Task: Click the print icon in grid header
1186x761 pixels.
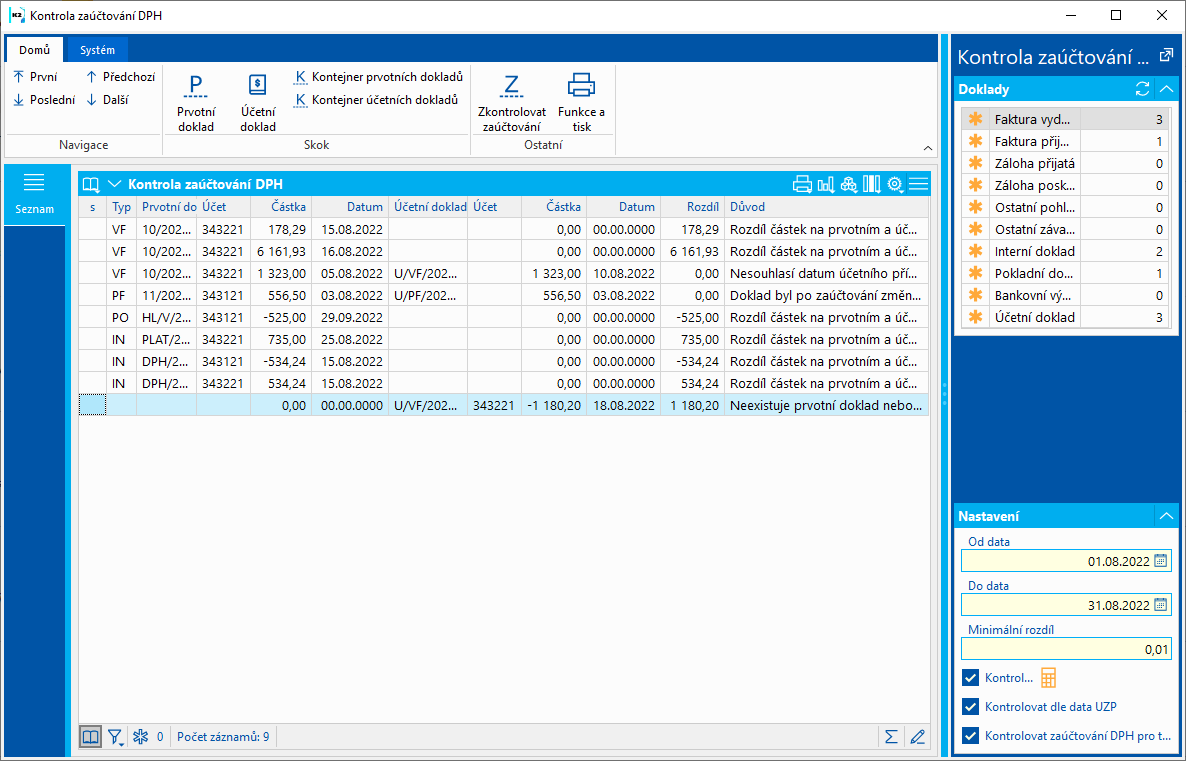Action: [x=801, y=184]
